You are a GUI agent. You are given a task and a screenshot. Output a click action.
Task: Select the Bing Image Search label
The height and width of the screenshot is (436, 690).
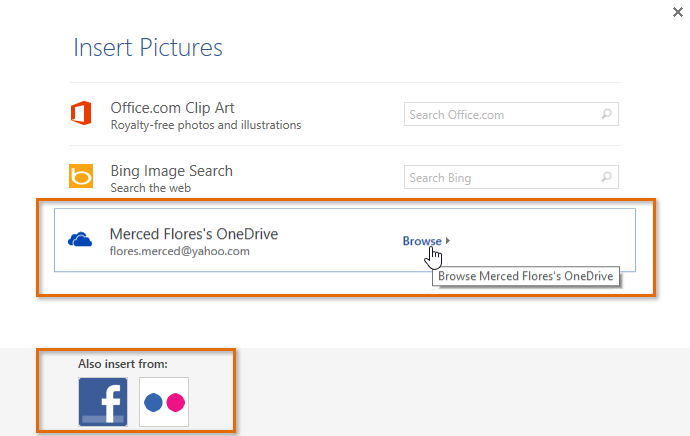pos(171,171)
